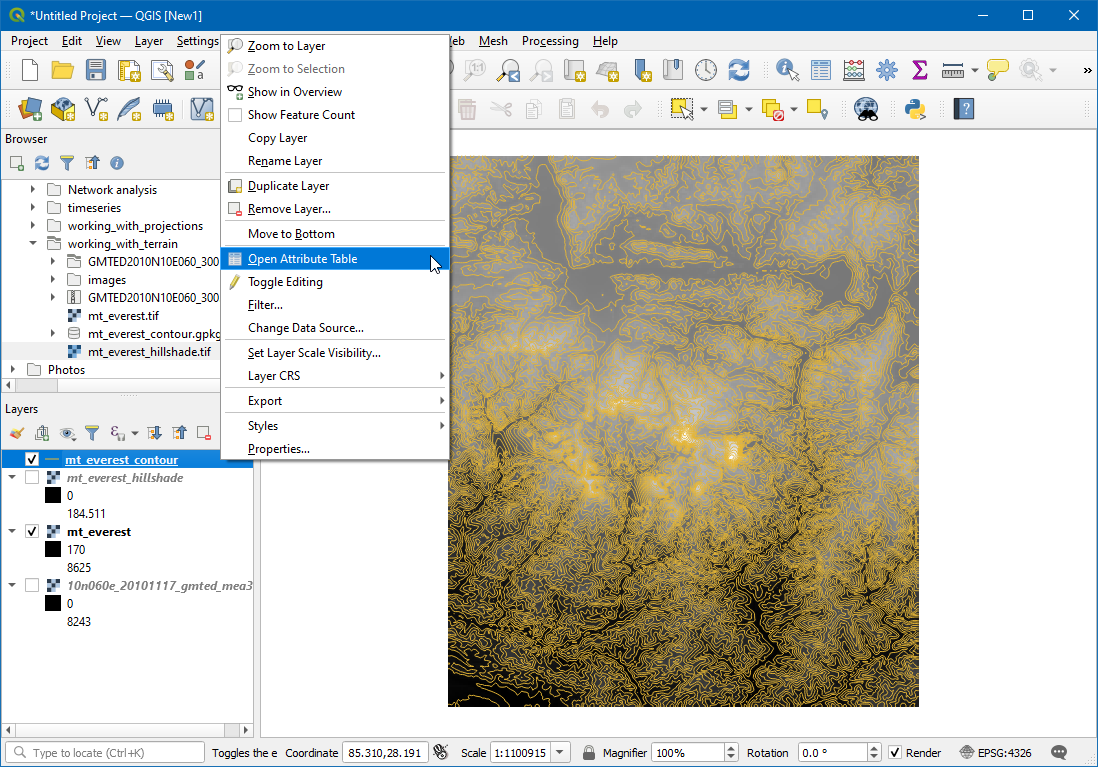Click the Refresh icon in Browser panel

click(x=42, y=163)
